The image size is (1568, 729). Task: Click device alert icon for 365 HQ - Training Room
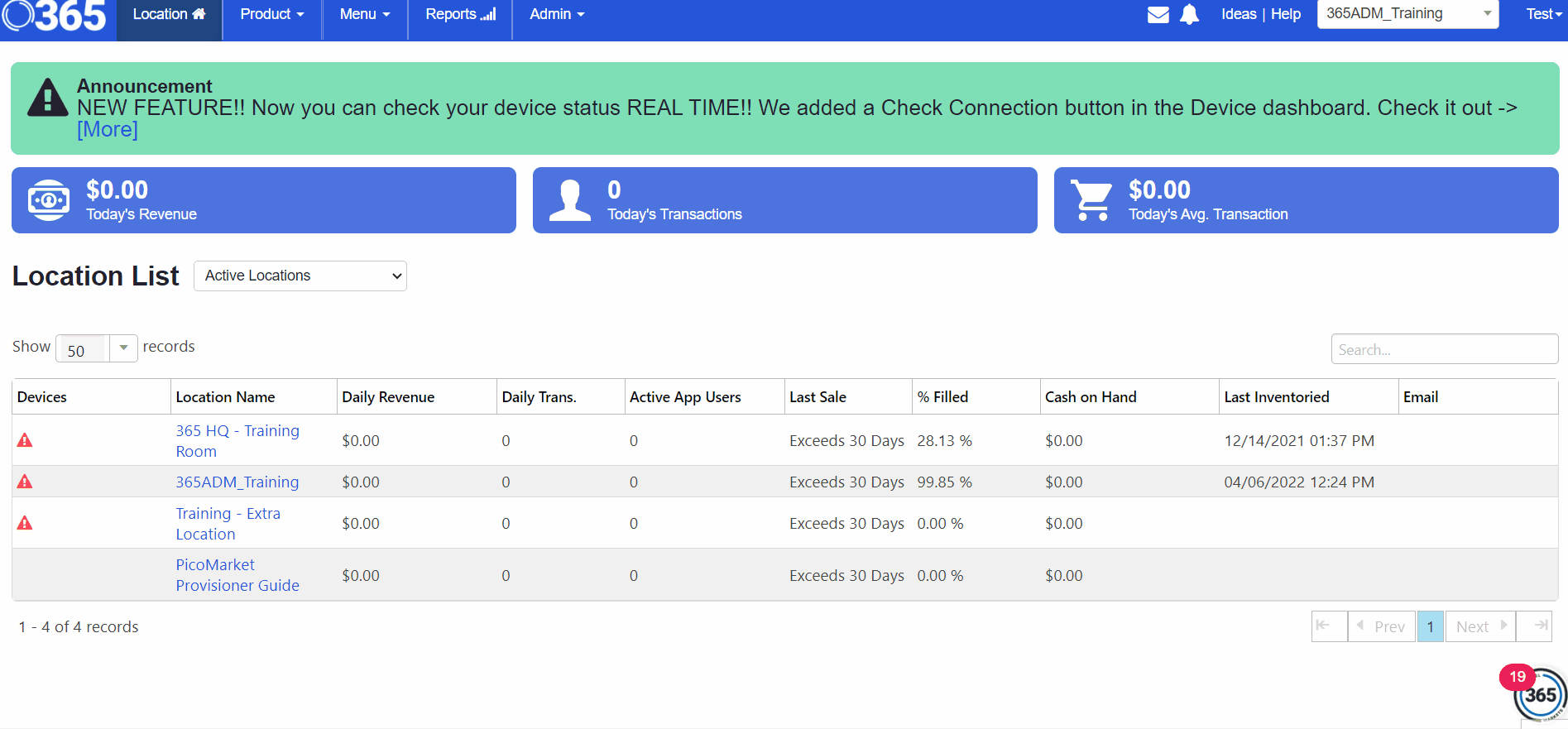pyautogui.click(x=25, y=440)
